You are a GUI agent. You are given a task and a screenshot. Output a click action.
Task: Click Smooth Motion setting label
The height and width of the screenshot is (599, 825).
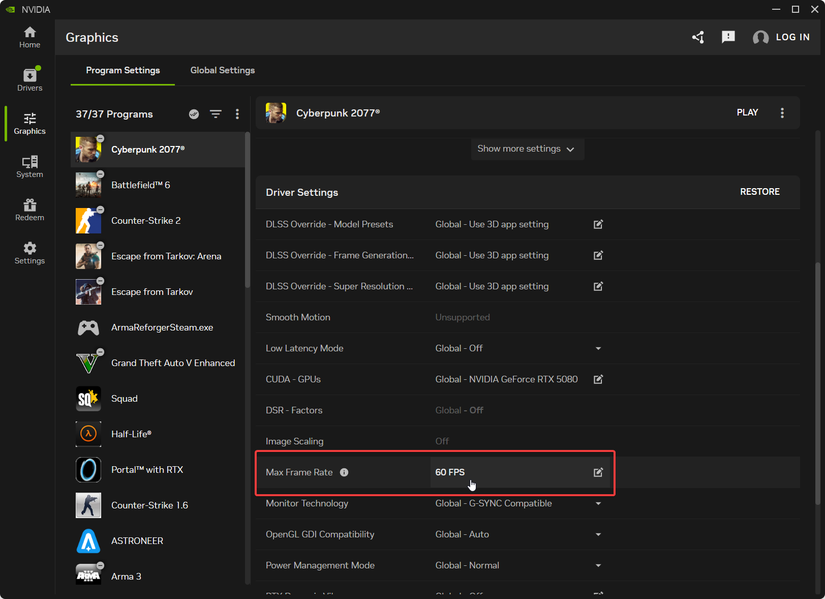coord(298,317)
